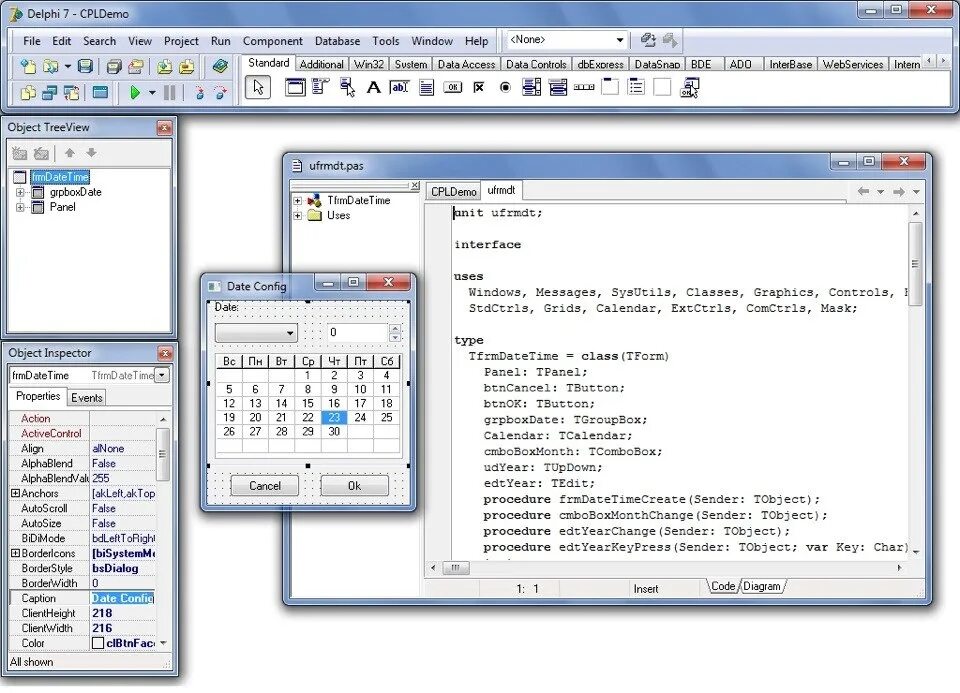Open the month combo box in Date Config
Image resolution: width=960 pixels, height=693 pixels.
pos(256,333)
